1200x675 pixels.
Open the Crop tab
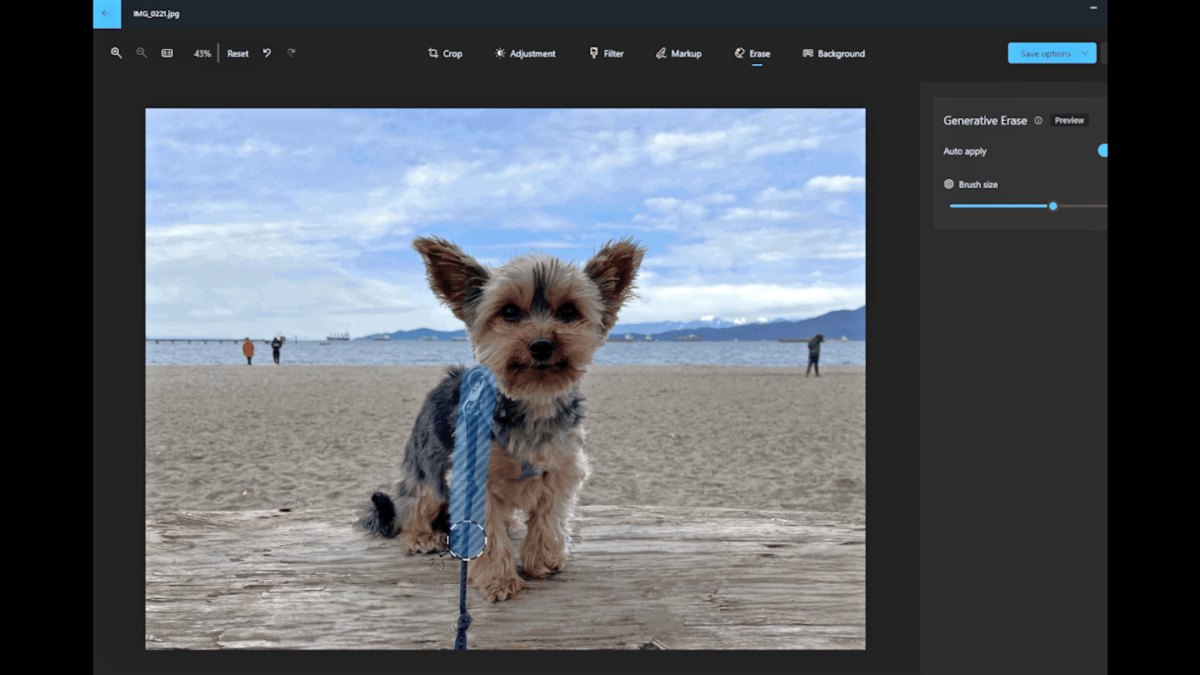point(445,54)
